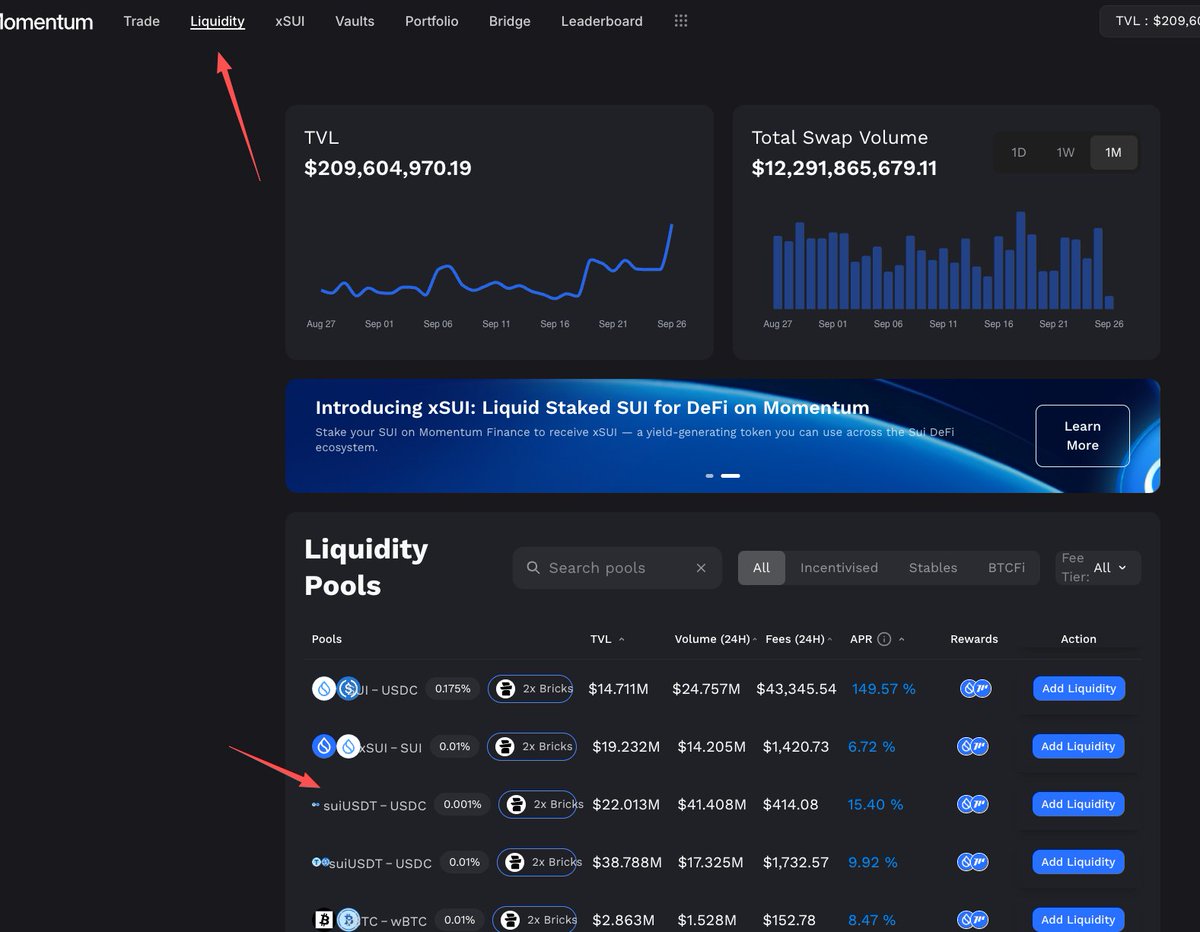Select the active banner slide indicator
Image resolution: width=1200 pixels, height=932 pixels.
pyautogui.click(x=731, y=476)
